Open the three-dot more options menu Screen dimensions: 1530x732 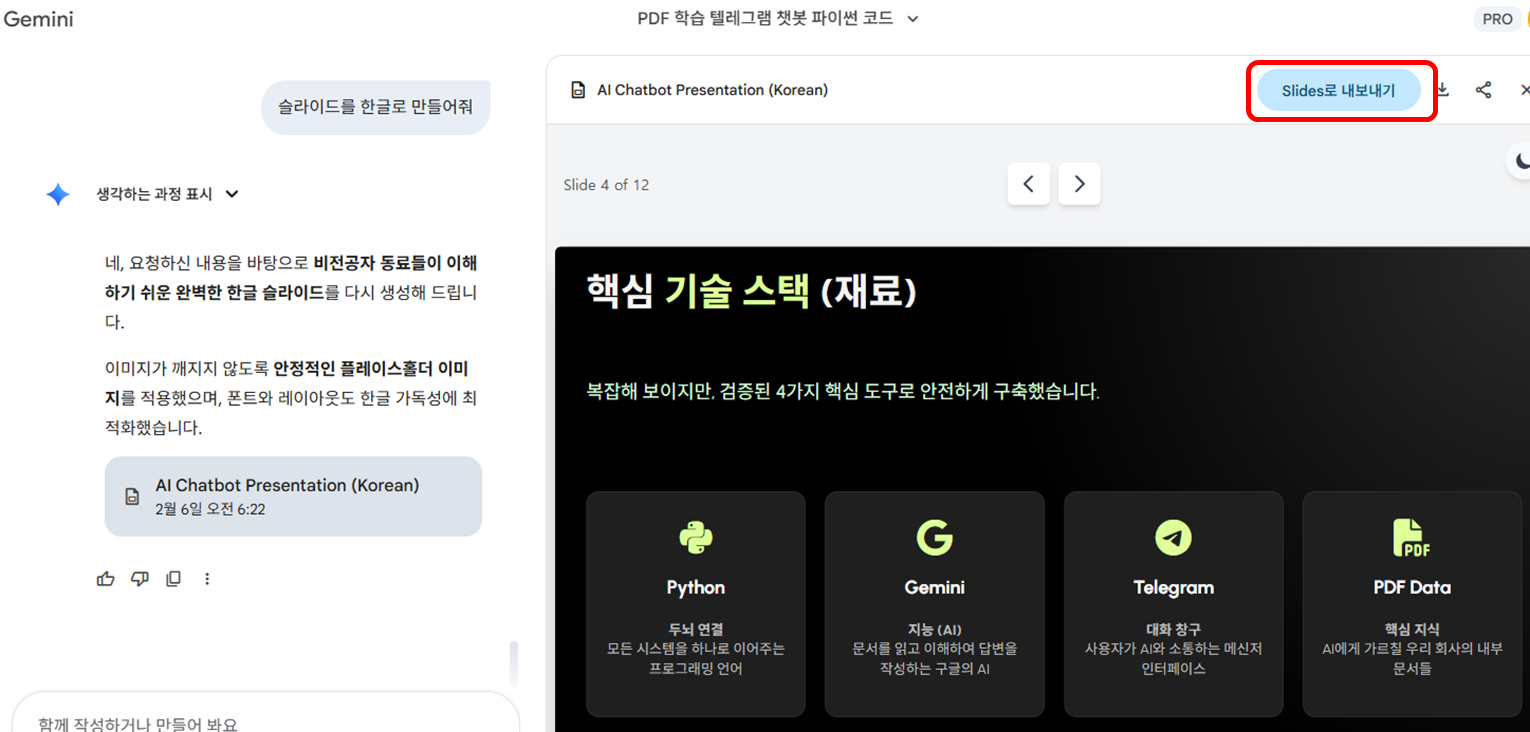[x=207, y=578]
